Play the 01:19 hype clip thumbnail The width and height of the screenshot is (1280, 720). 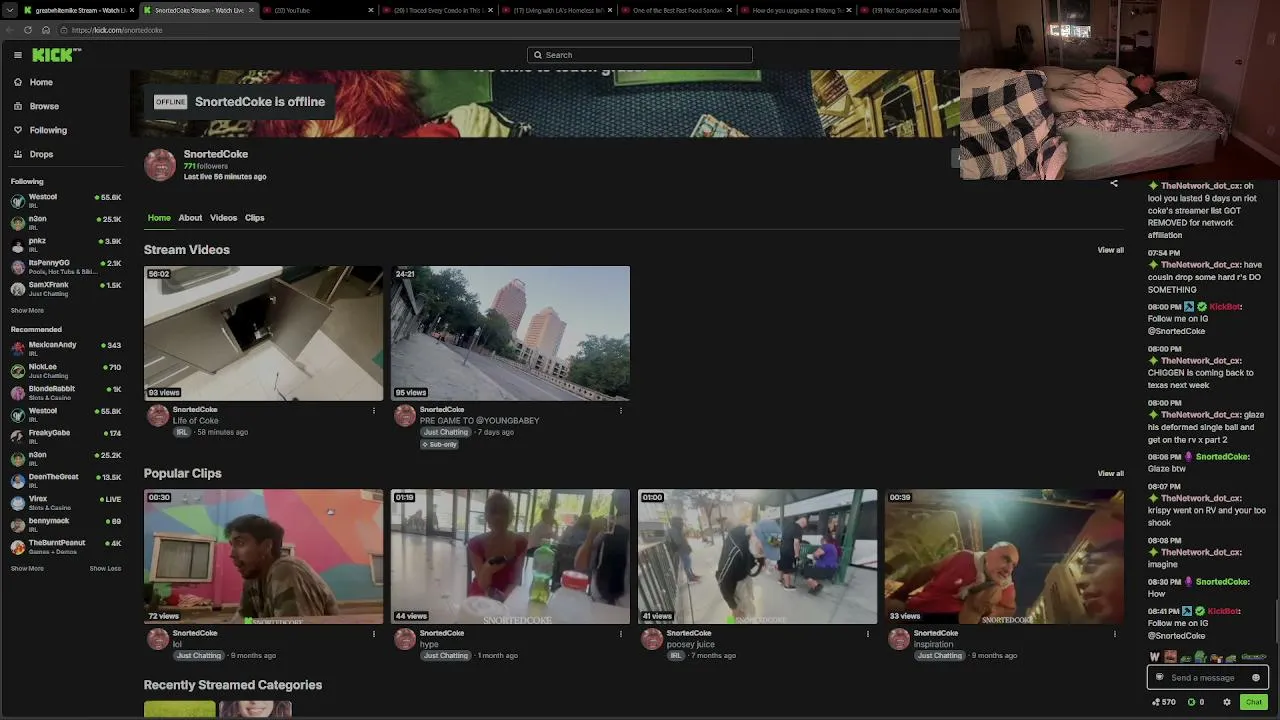click(x=510, y=556)
